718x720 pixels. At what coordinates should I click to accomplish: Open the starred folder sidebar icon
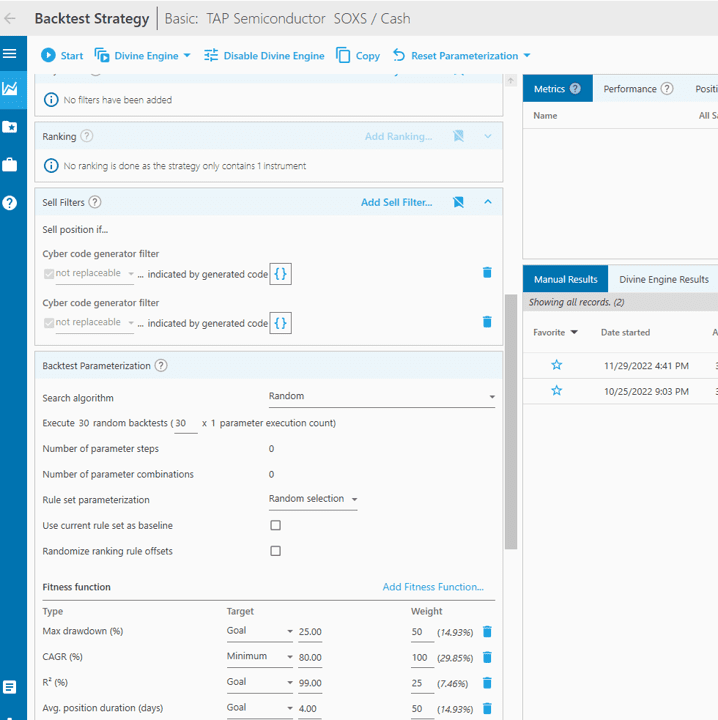click(10, 127)
